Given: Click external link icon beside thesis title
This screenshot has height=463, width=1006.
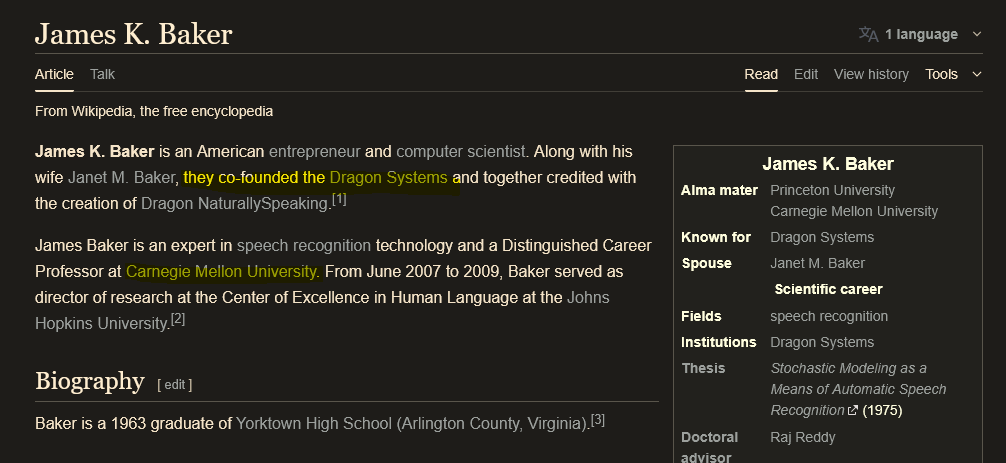Looking at the screenshot, I should coord(853,411).
